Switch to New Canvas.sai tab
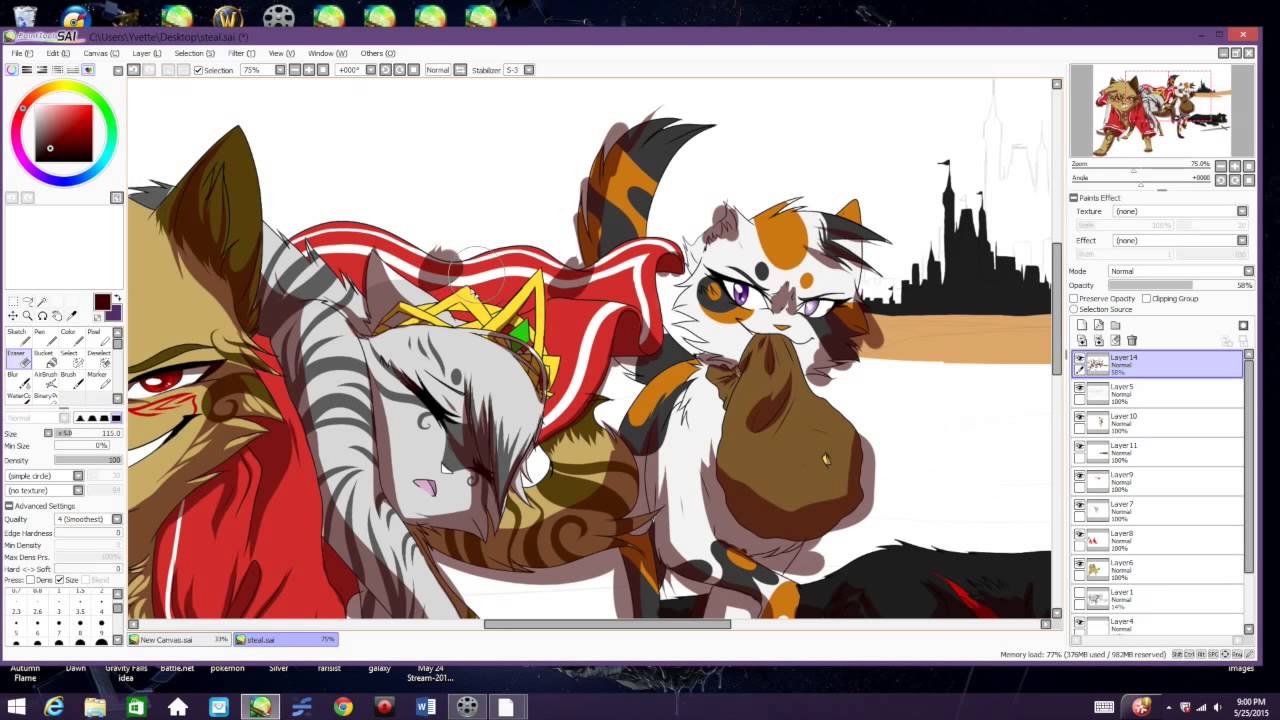Viewport: 1280px width, 720px height. (180, 640)
